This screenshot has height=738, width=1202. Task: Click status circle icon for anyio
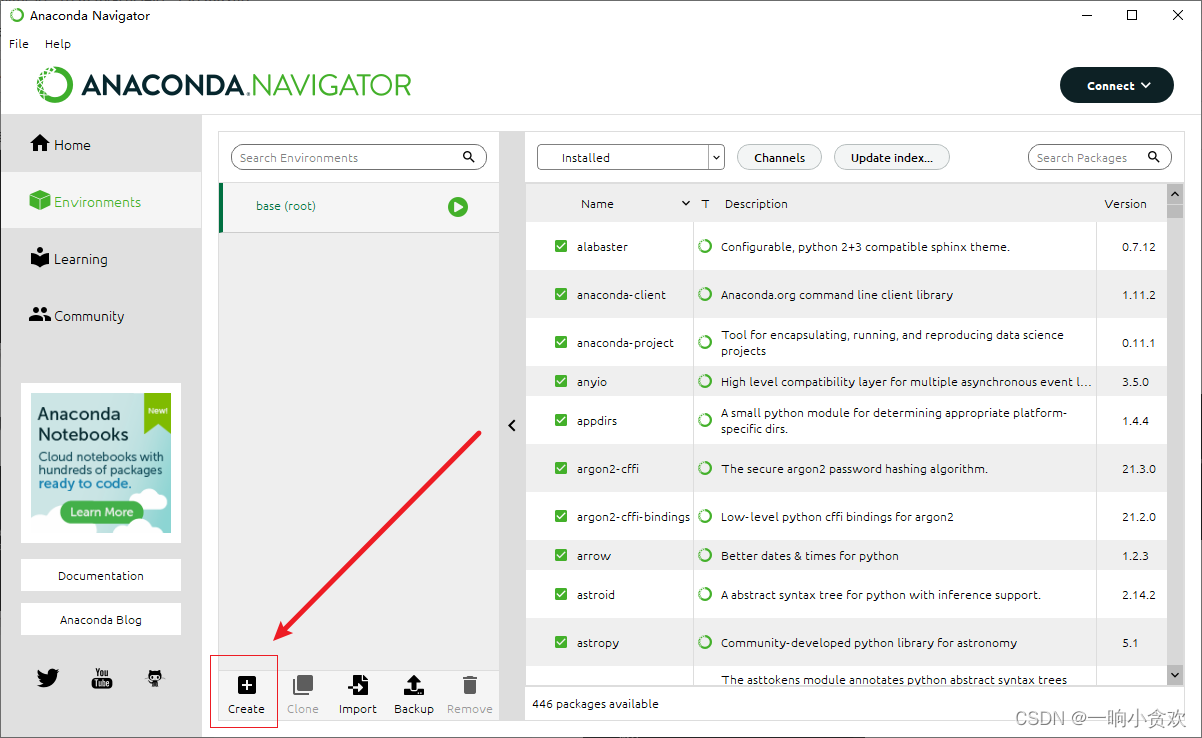tap(705, 381)
